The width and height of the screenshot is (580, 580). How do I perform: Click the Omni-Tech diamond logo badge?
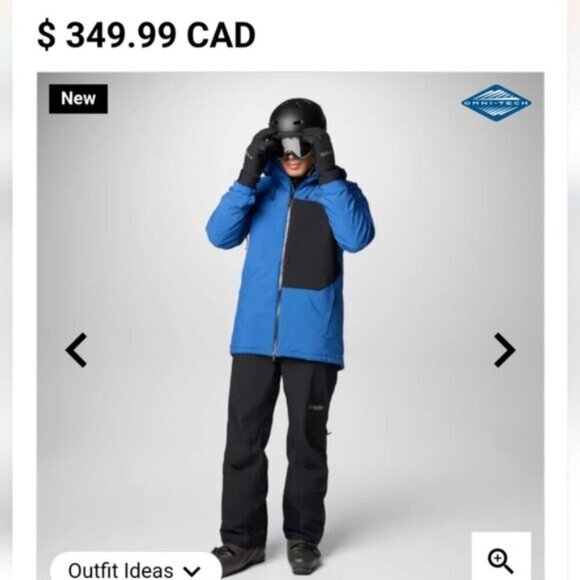[x=496, y=103]
